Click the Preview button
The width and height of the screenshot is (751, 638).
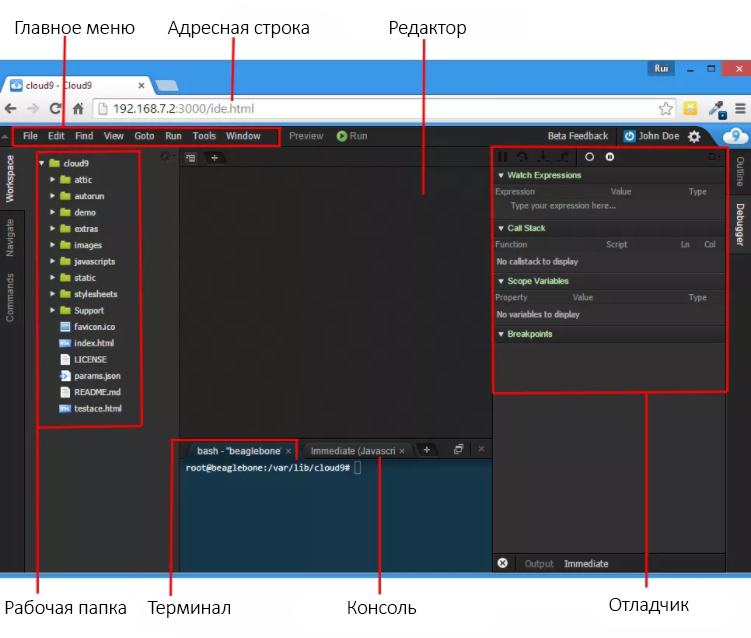[x=306, y=136]
